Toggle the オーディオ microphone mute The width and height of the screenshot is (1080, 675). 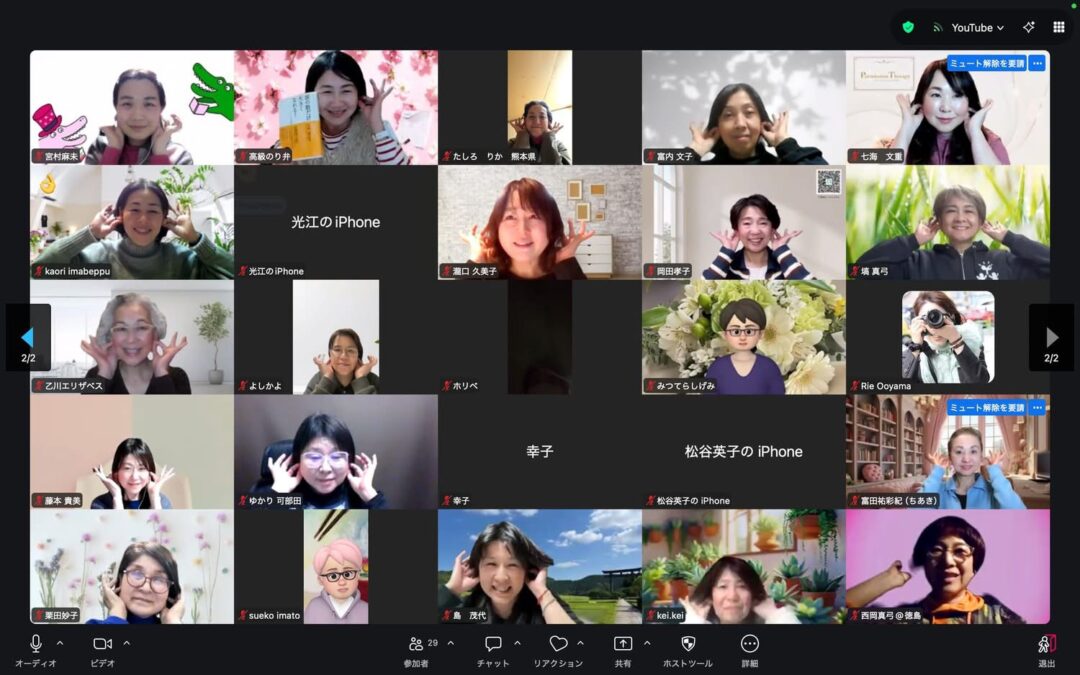pyautogui.click(x=36, y=644)
